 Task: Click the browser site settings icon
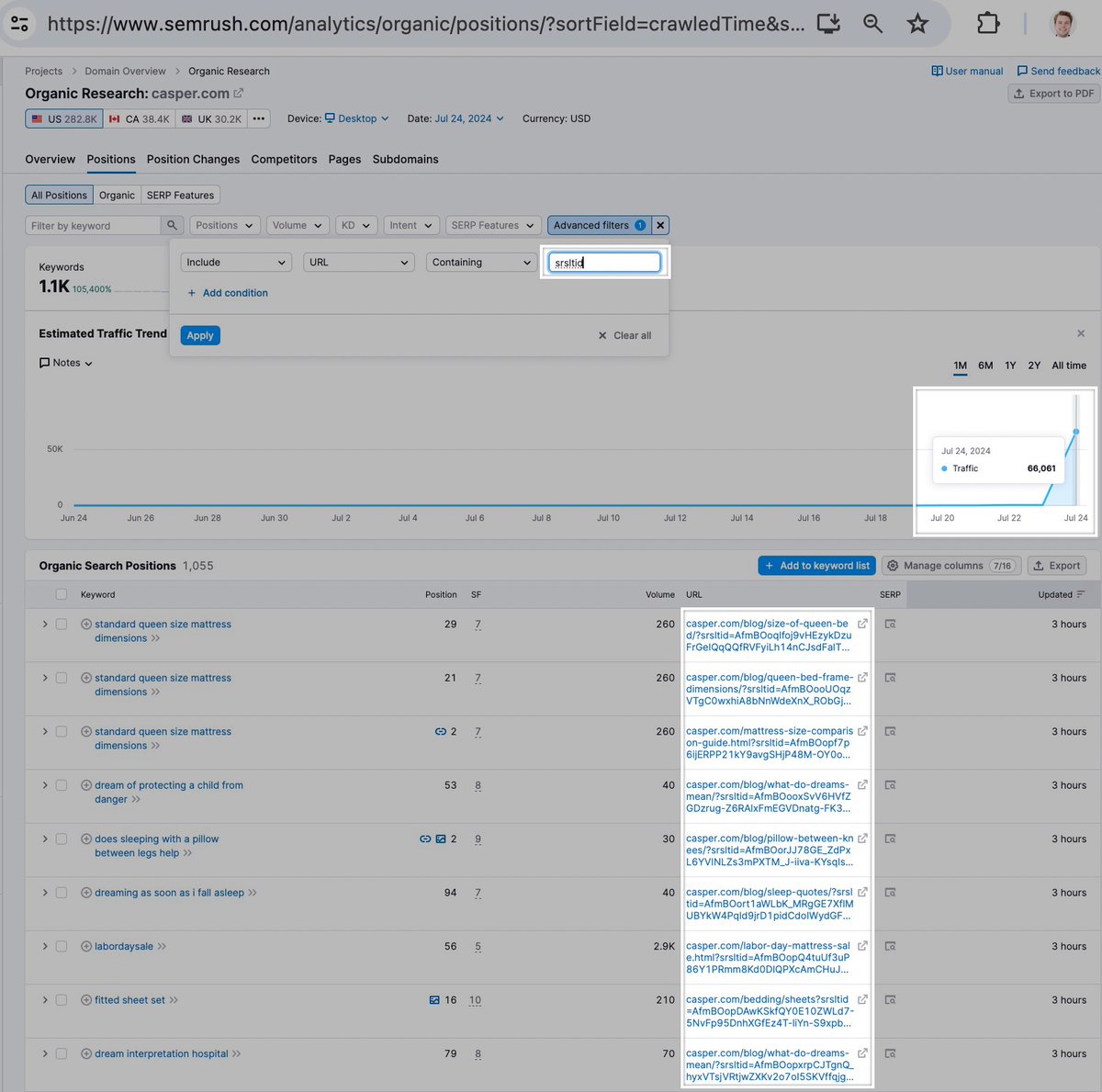[x=19, y=23]
